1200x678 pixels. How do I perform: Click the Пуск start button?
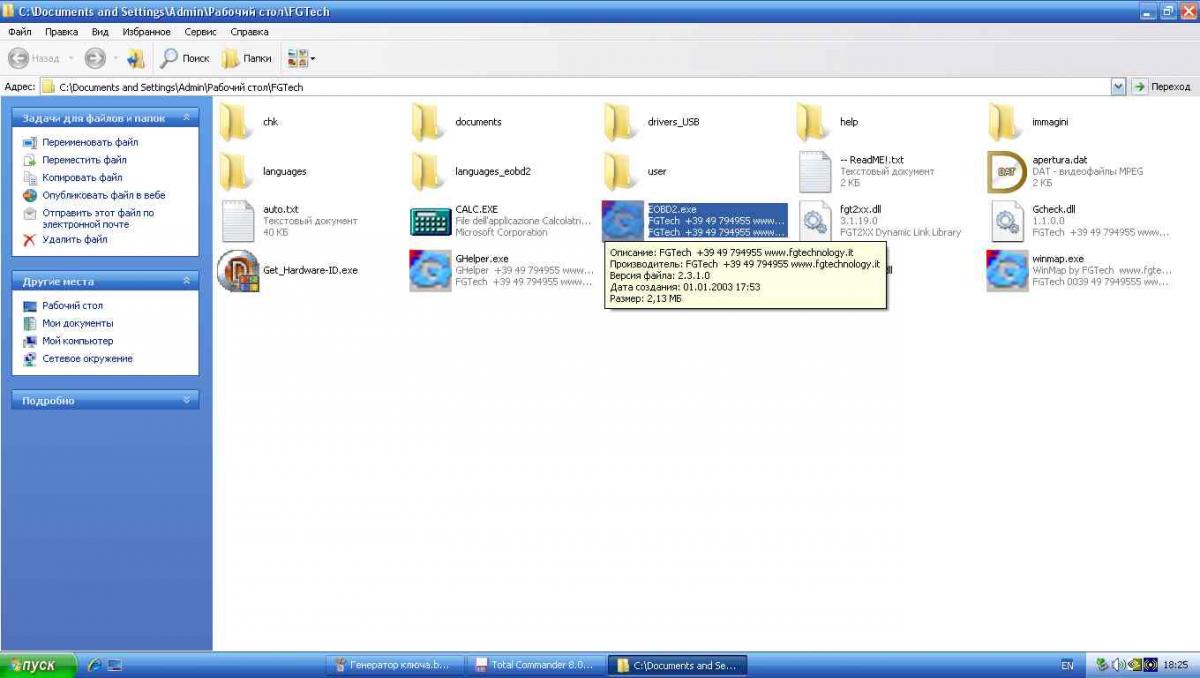[39, 665]
